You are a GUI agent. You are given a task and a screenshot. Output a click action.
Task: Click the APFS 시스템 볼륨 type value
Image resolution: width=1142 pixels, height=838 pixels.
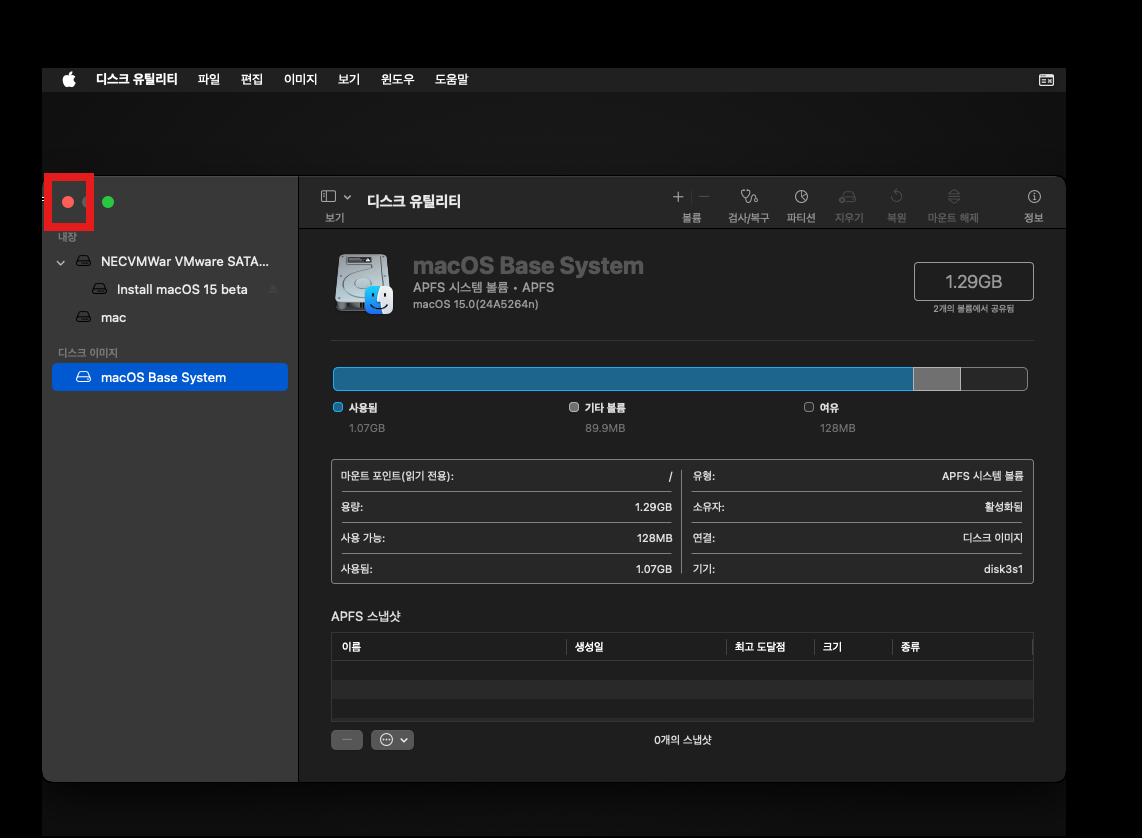tap(982, 476)
